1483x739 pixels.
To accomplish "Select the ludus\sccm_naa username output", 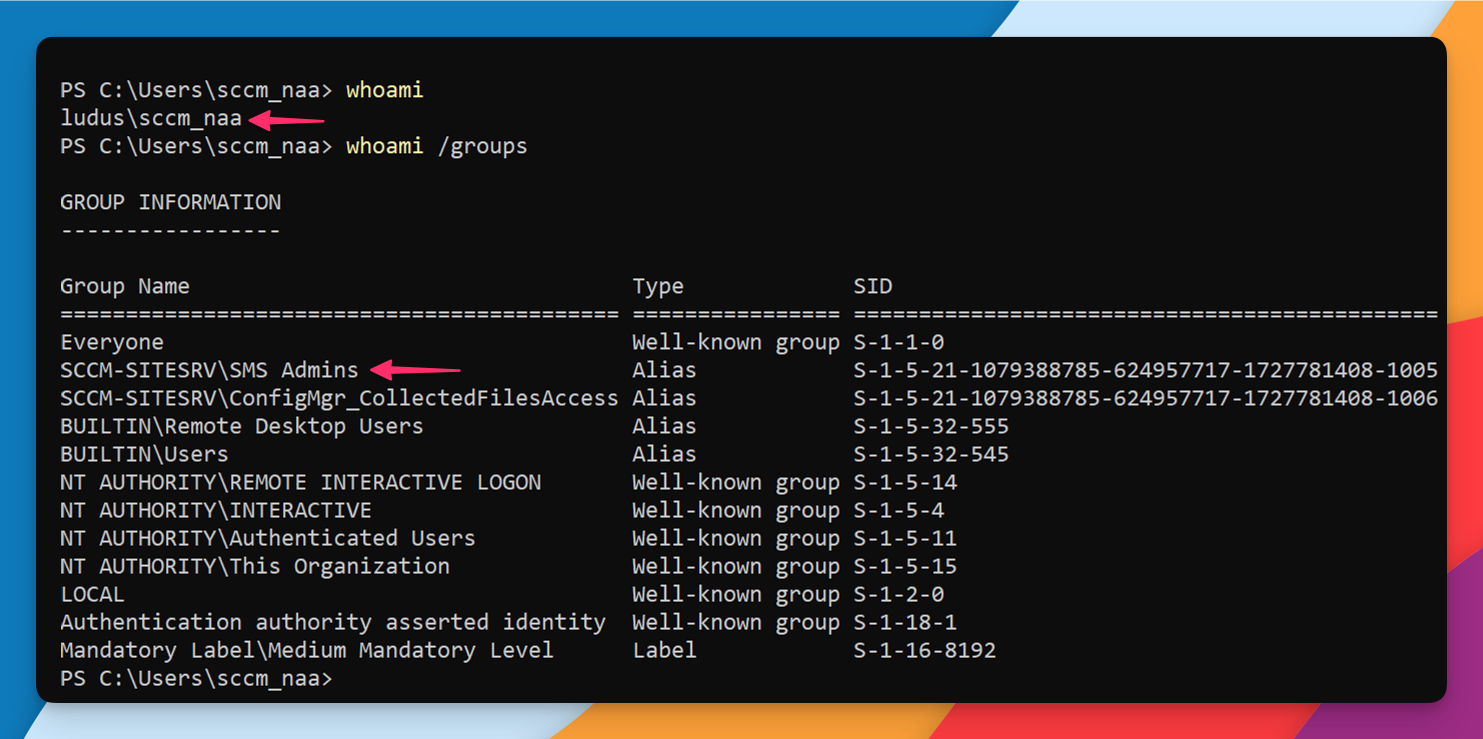I will point(150,117).
